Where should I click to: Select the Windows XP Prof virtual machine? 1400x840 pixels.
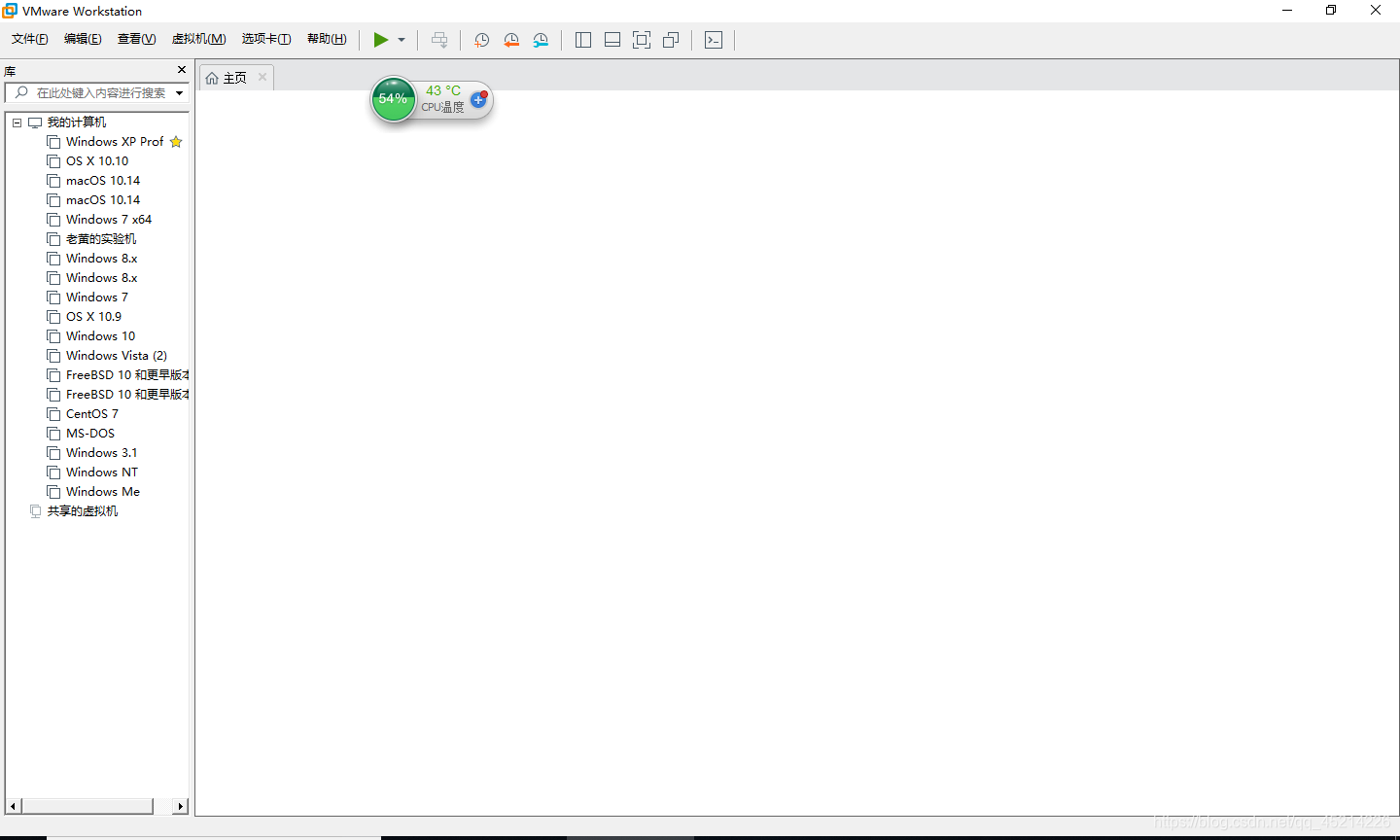115,142
